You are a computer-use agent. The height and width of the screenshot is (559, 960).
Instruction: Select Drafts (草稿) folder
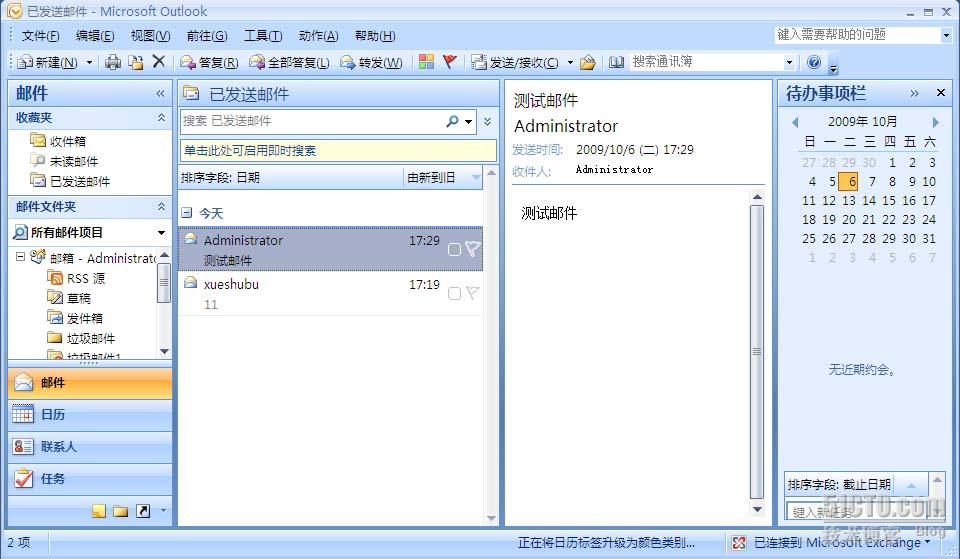tap(69, 298)
